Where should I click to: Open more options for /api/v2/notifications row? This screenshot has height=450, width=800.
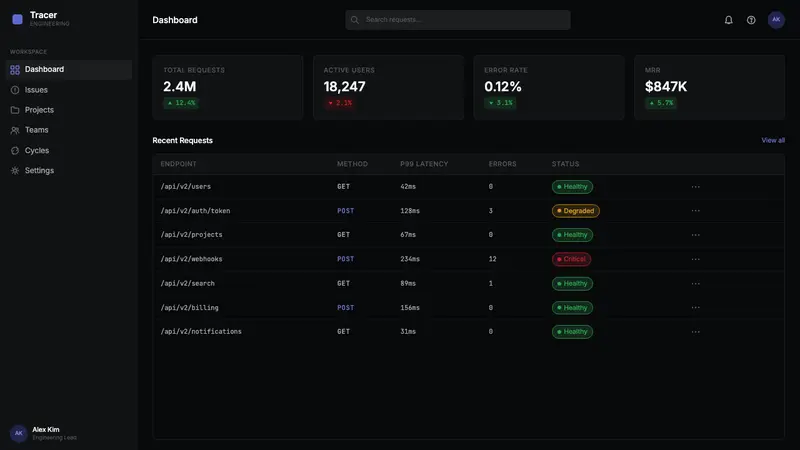pos(695,332)
